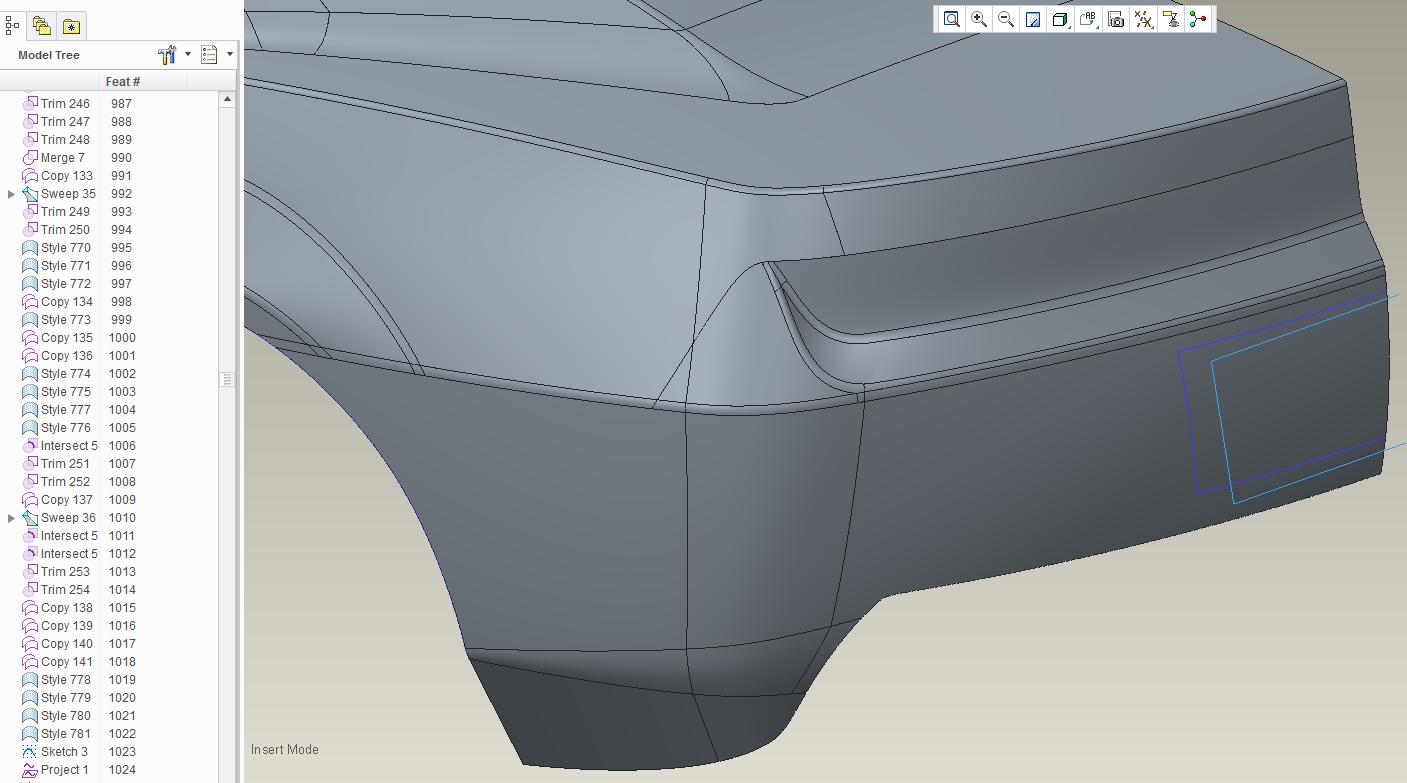Select the Copy 140 feature
The image size is (1407, 783).
coord(66,644)
